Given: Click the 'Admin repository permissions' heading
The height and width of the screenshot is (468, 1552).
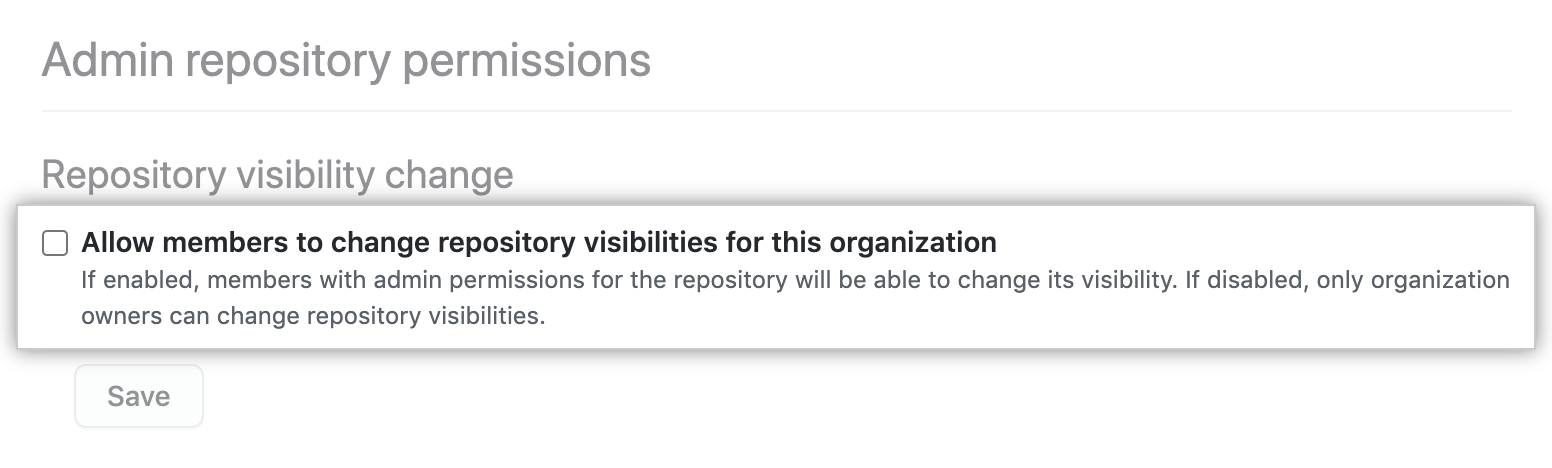Looking at the screenshot, I should coord(346,61).
